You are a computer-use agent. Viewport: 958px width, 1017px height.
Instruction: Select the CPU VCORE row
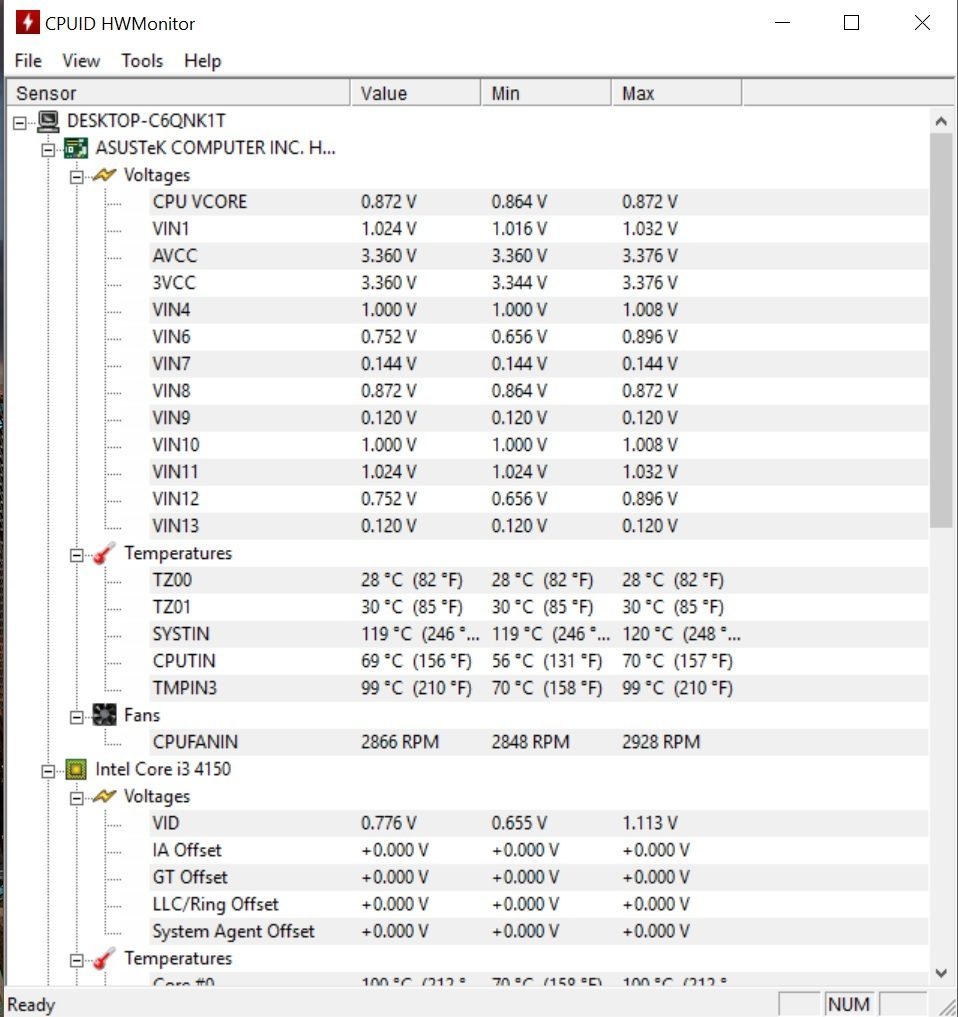click(538, 202)
